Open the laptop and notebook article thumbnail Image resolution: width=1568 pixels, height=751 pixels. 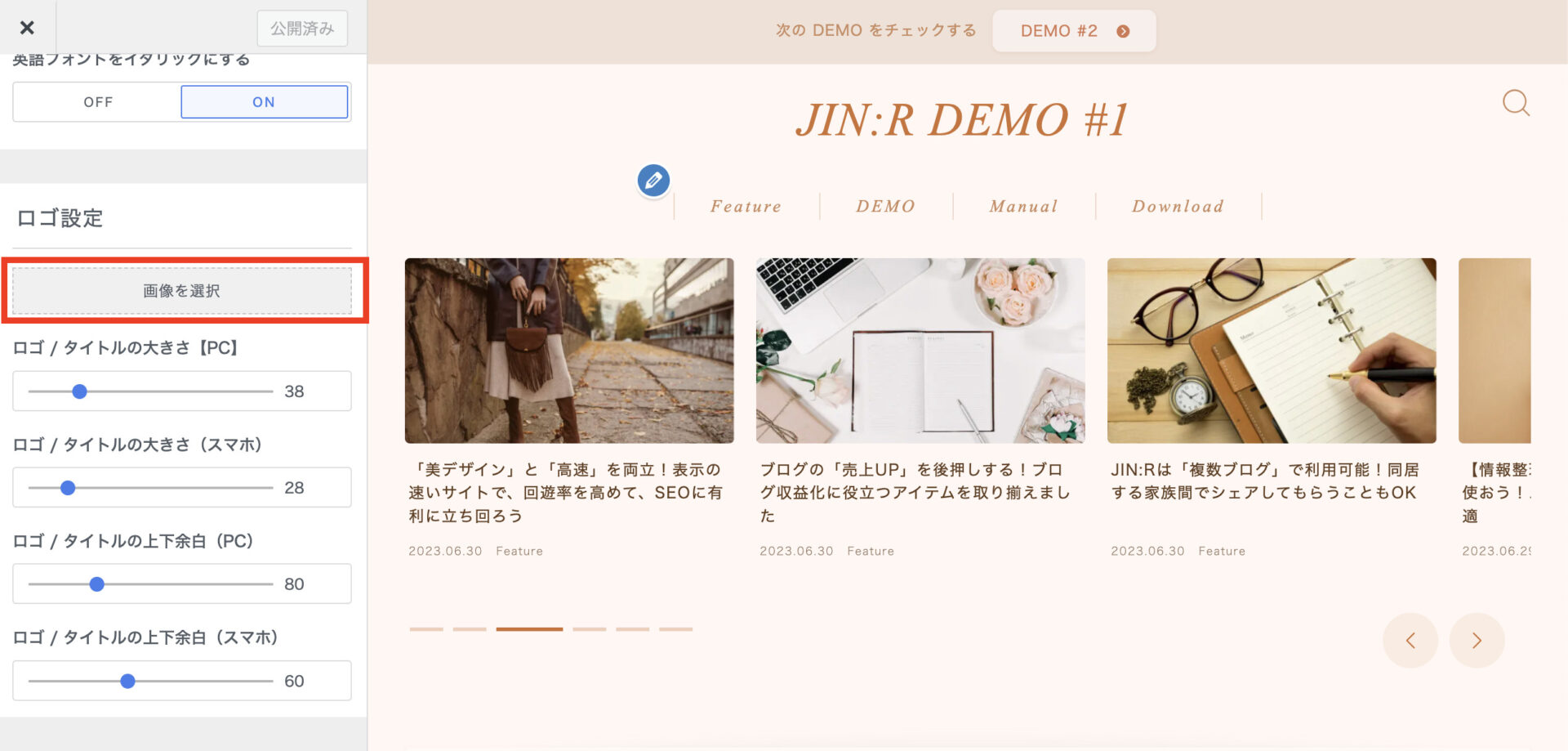[x=920, y=351]
